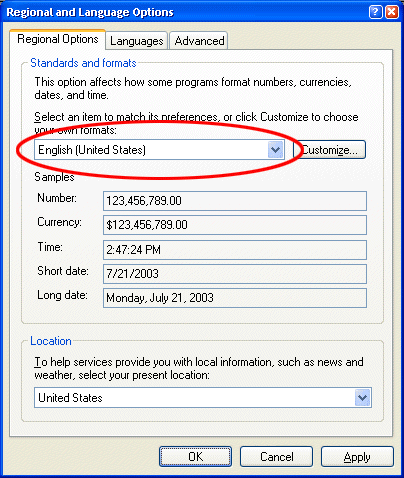Click the Currency: label
This screenshot has height=478, width=404.
59,222
